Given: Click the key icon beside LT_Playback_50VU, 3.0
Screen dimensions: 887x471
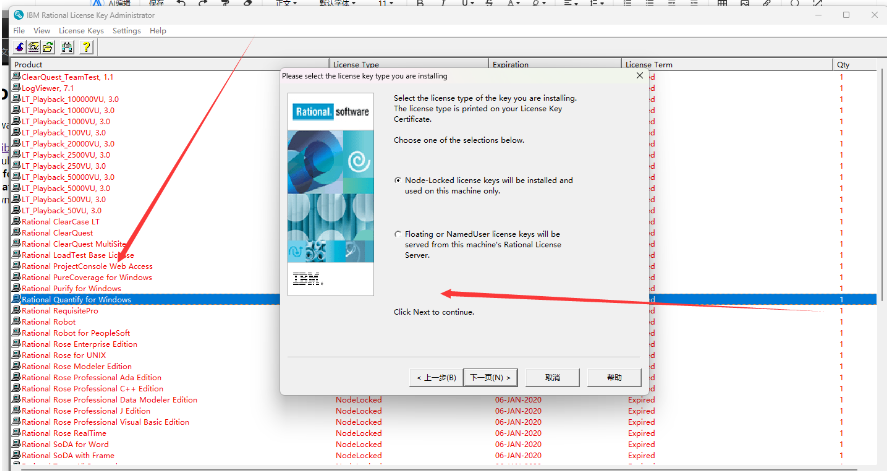Looking at the screenshot, I should pyautogui.click(x=16, y=210).
